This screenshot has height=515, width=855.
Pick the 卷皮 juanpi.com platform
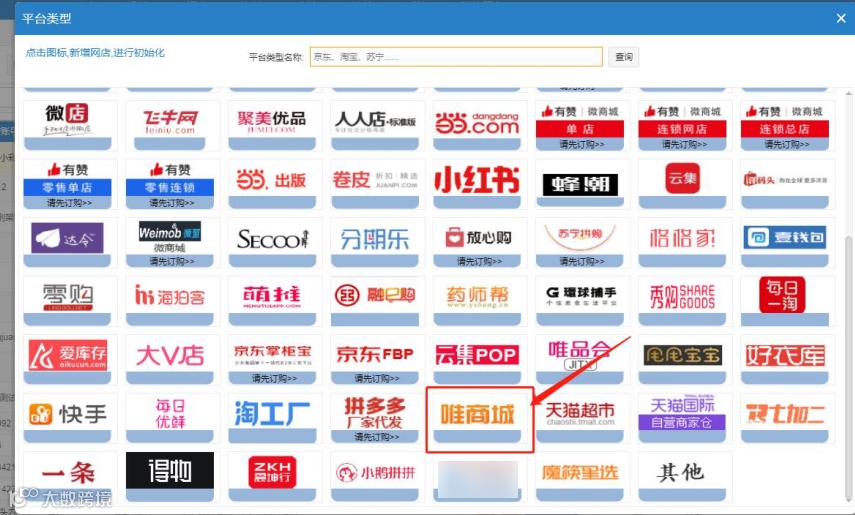point(375,184)
